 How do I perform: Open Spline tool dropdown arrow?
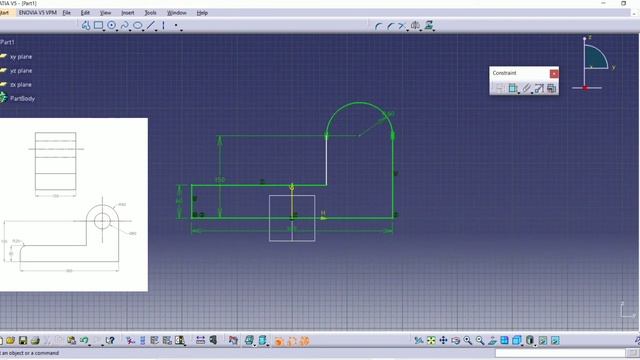pyautogui.click(x=130, y=31)
